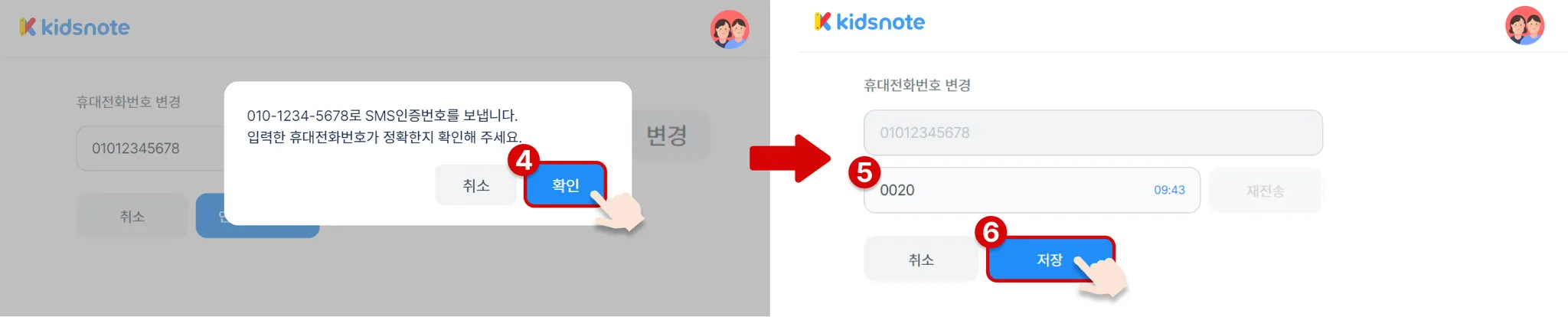
Task: Open profile avatar in right panel
Action: [x=1524, y=25]
